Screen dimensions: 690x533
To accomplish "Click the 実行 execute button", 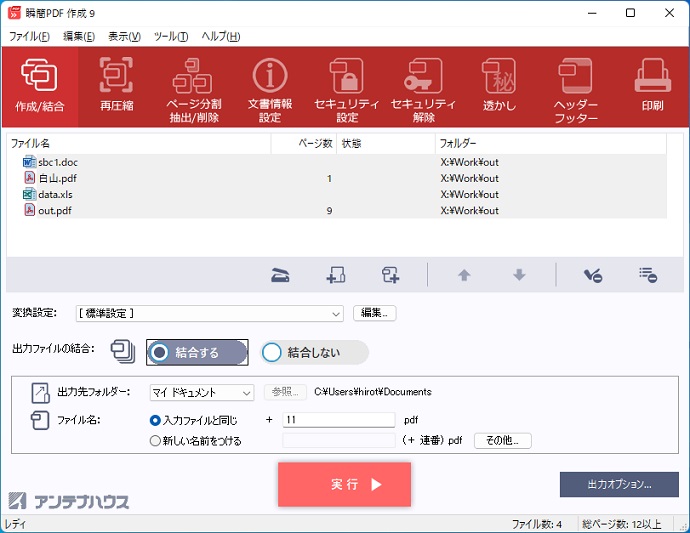I will pos(344,484).
